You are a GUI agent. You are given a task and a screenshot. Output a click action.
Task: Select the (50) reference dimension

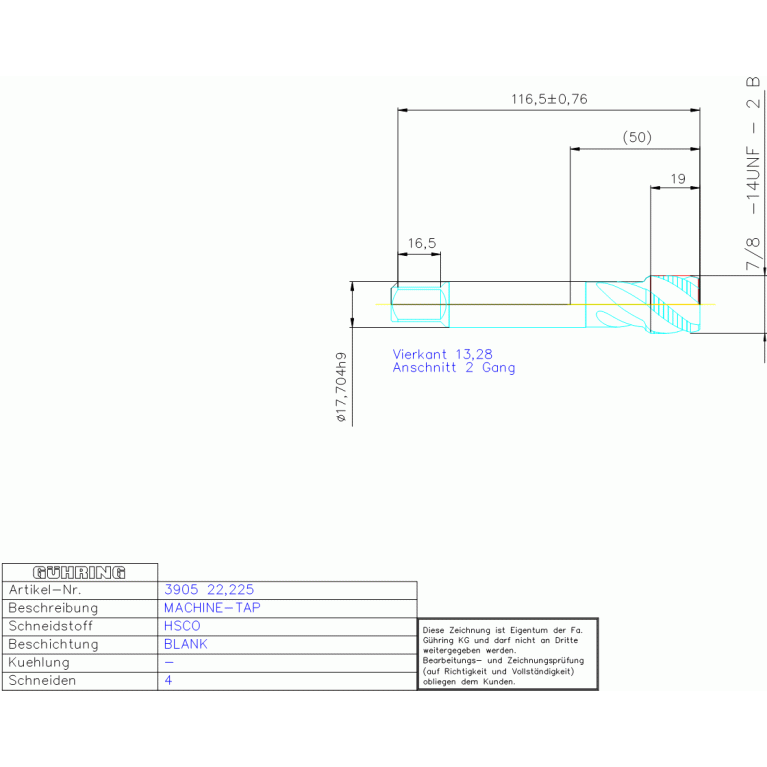pos(636,138)
